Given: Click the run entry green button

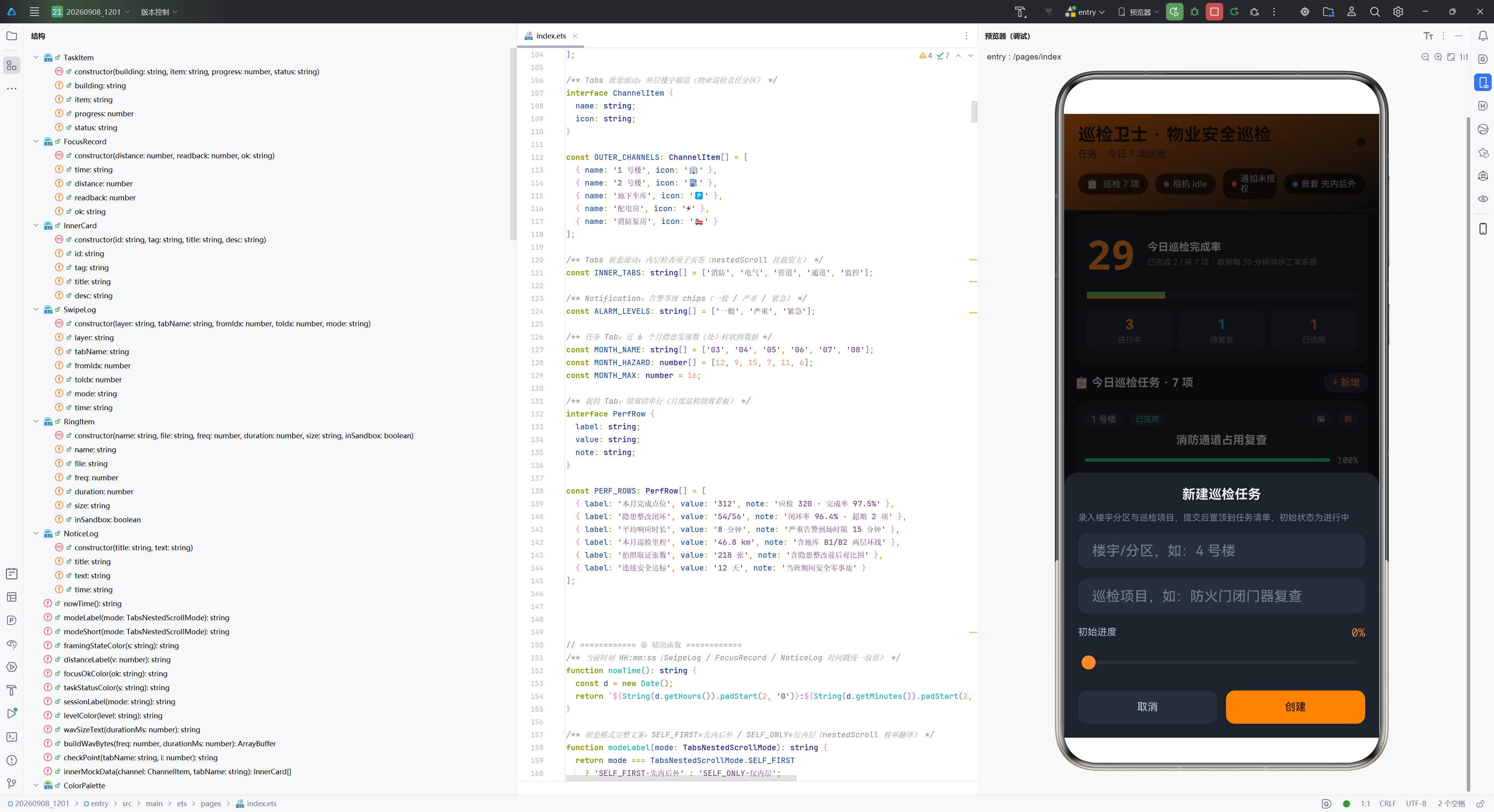Looking at the screenshot, I should click(x=1174, y=12).
